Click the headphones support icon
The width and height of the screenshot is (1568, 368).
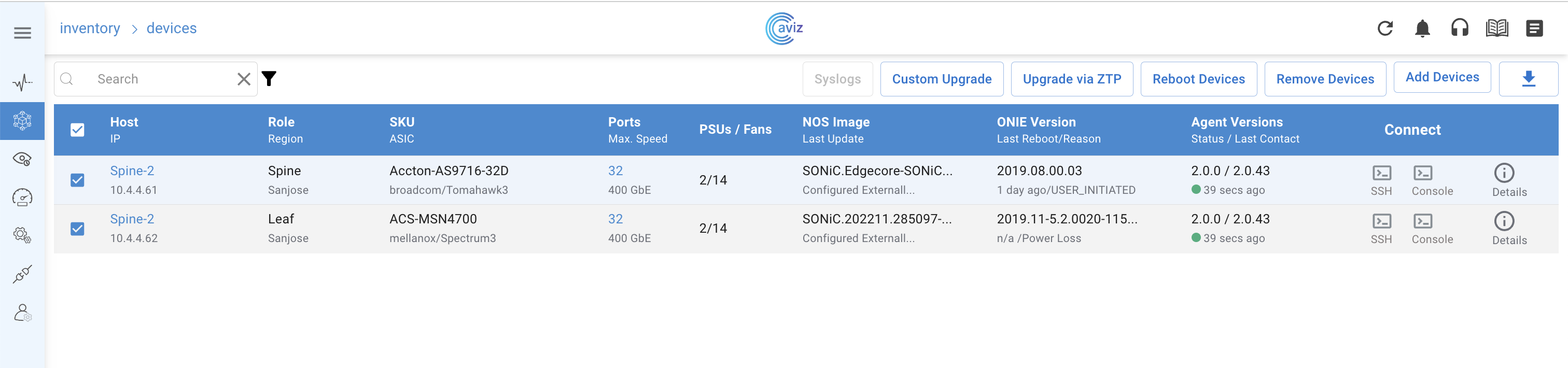click(1459, 29)
